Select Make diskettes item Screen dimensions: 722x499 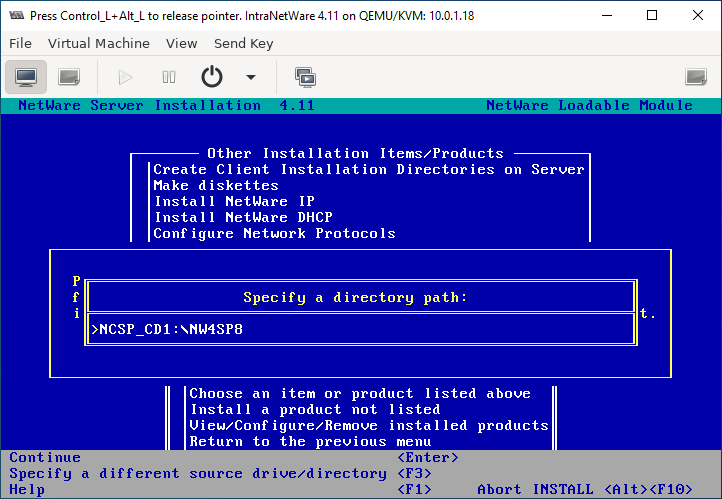(x=216, y=186)
